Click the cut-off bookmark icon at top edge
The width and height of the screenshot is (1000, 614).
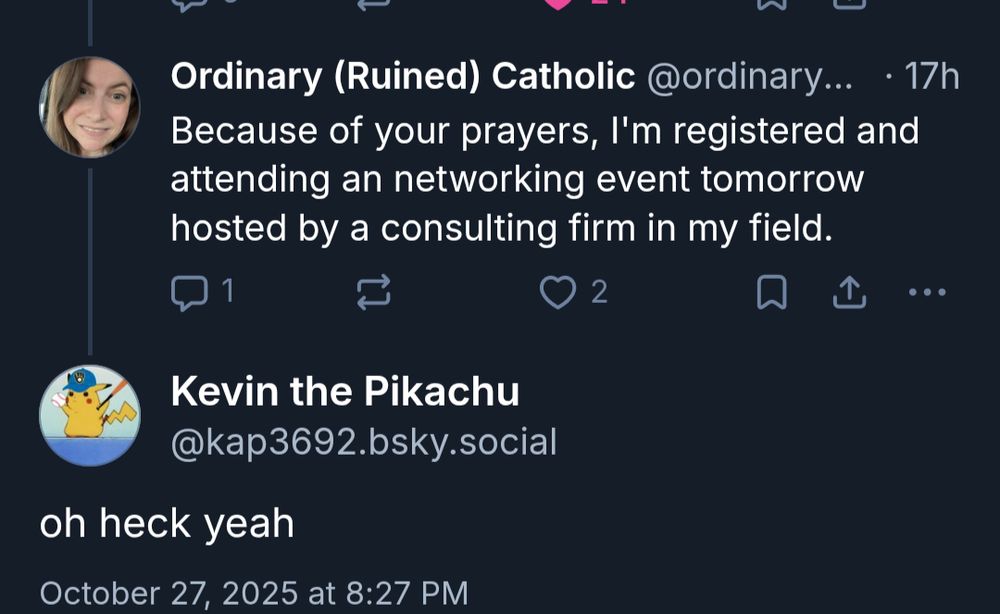coord(770,3)
